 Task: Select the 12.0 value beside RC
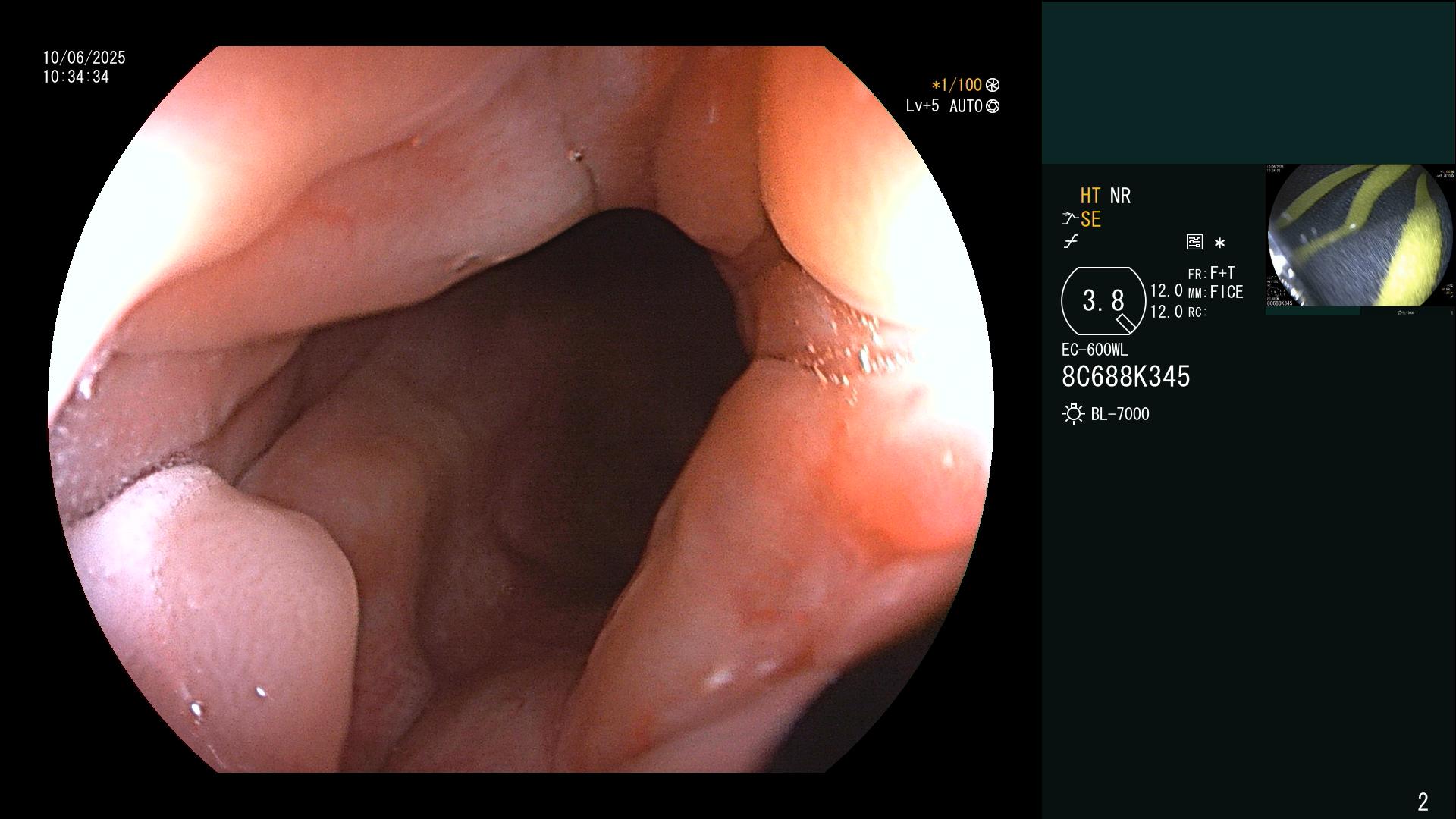pyautogui.click(x=1166, y=312)
